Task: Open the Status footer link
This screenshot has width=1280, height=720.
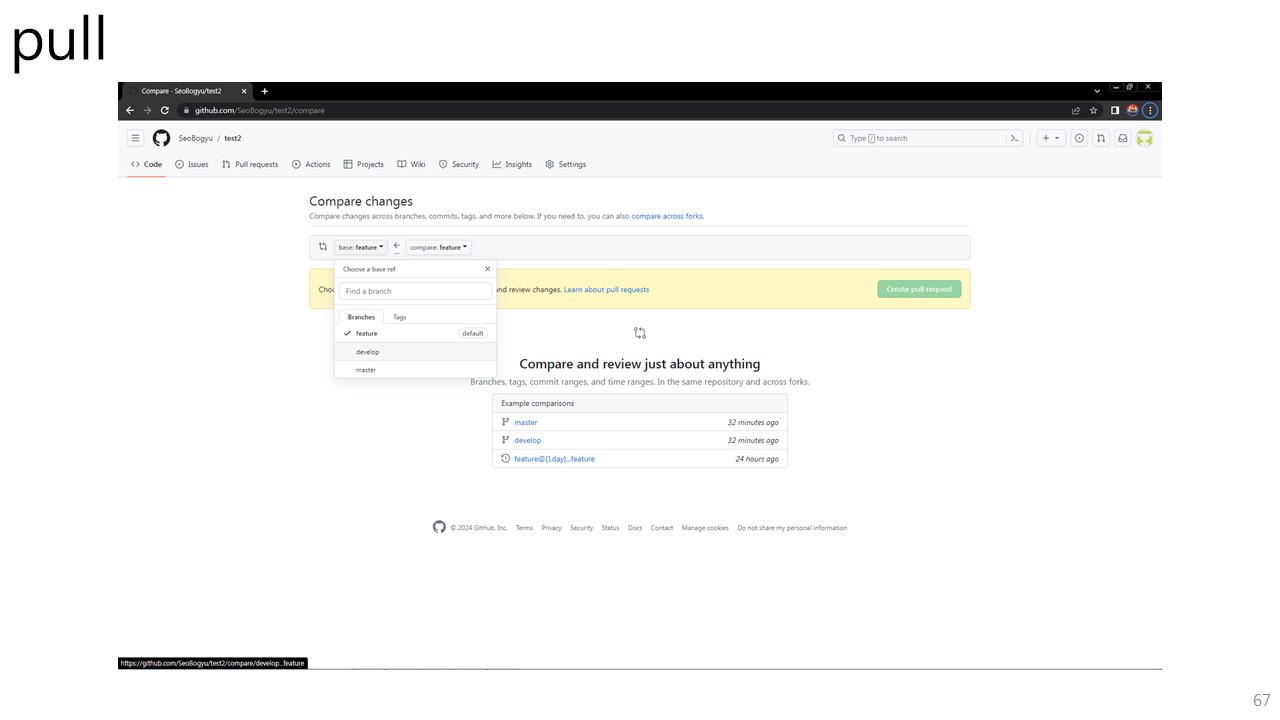Action: point(610,528)
